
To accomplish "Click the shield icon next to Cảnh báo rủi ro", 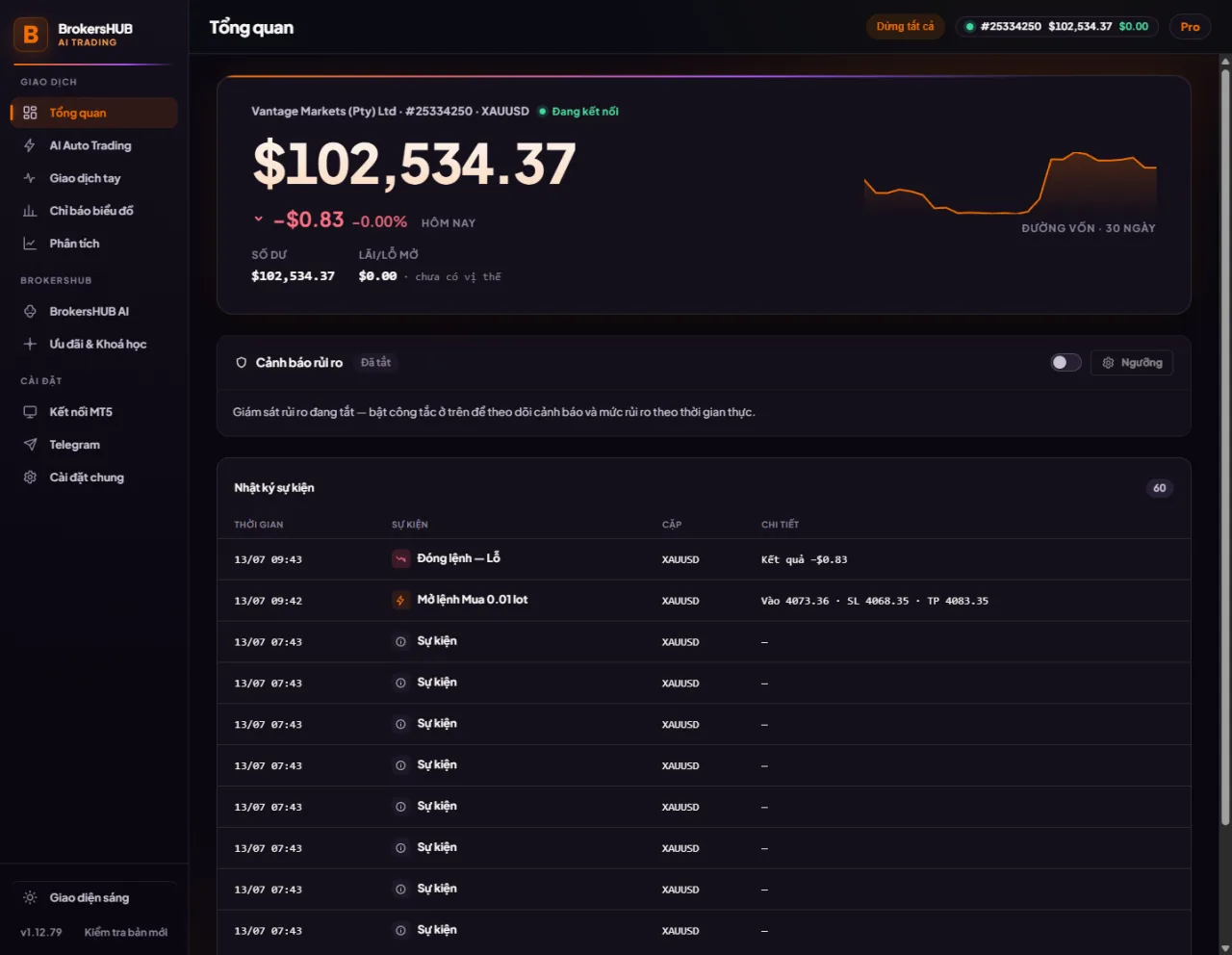I will pyautogui.click(x=242, y=363).
